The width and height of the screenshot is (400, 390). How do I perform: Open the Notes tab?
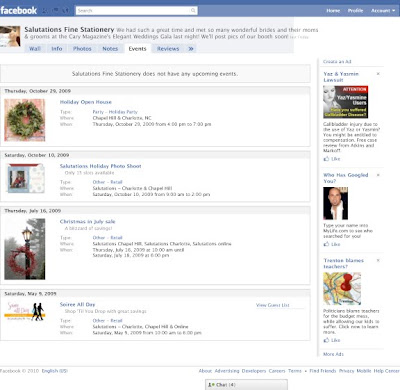(x=110, y=49)
